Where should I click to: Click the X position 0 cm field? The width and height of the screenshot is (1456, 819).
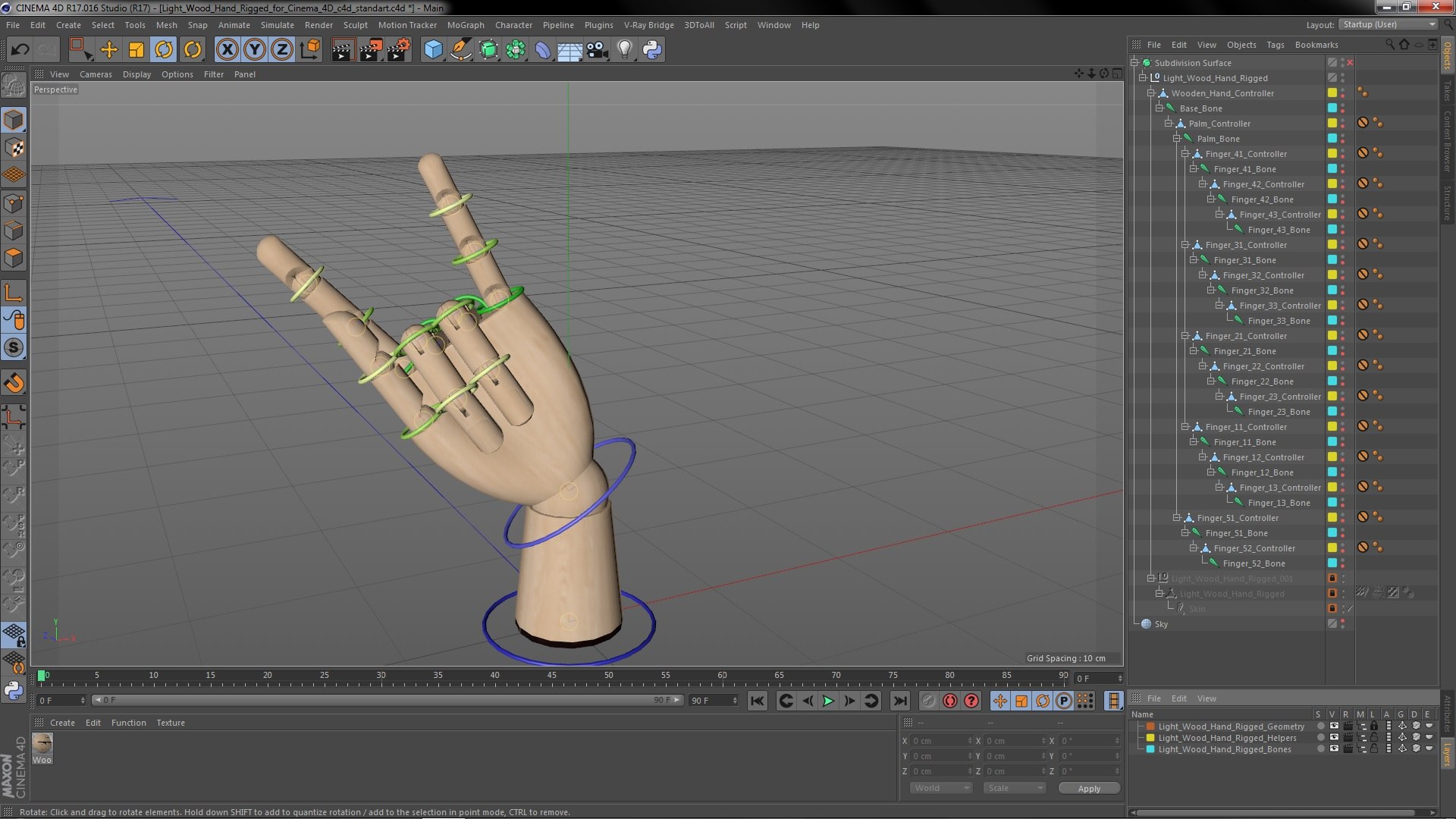click(x=940, y=741)
